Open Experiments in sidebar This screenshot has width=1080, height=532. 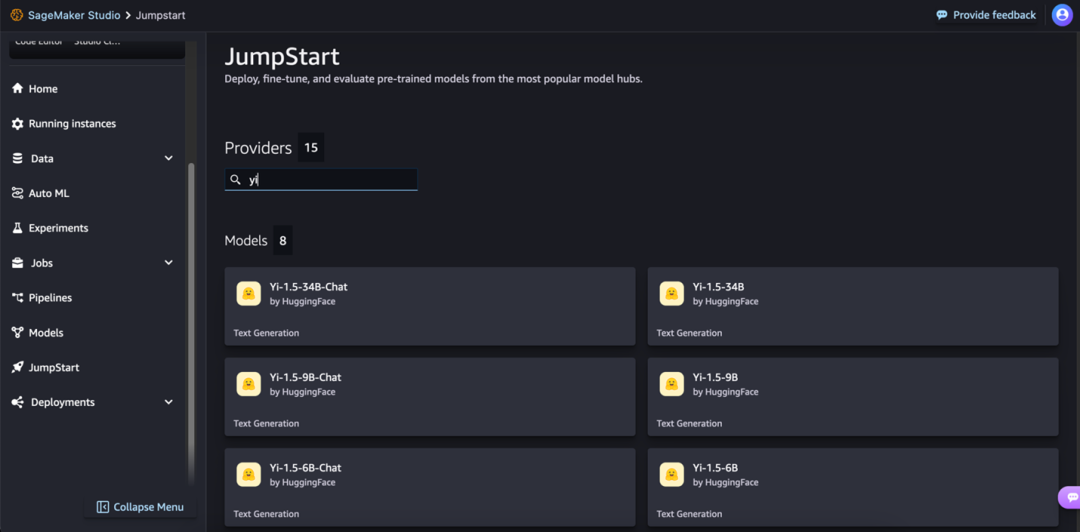click(59, 227)
